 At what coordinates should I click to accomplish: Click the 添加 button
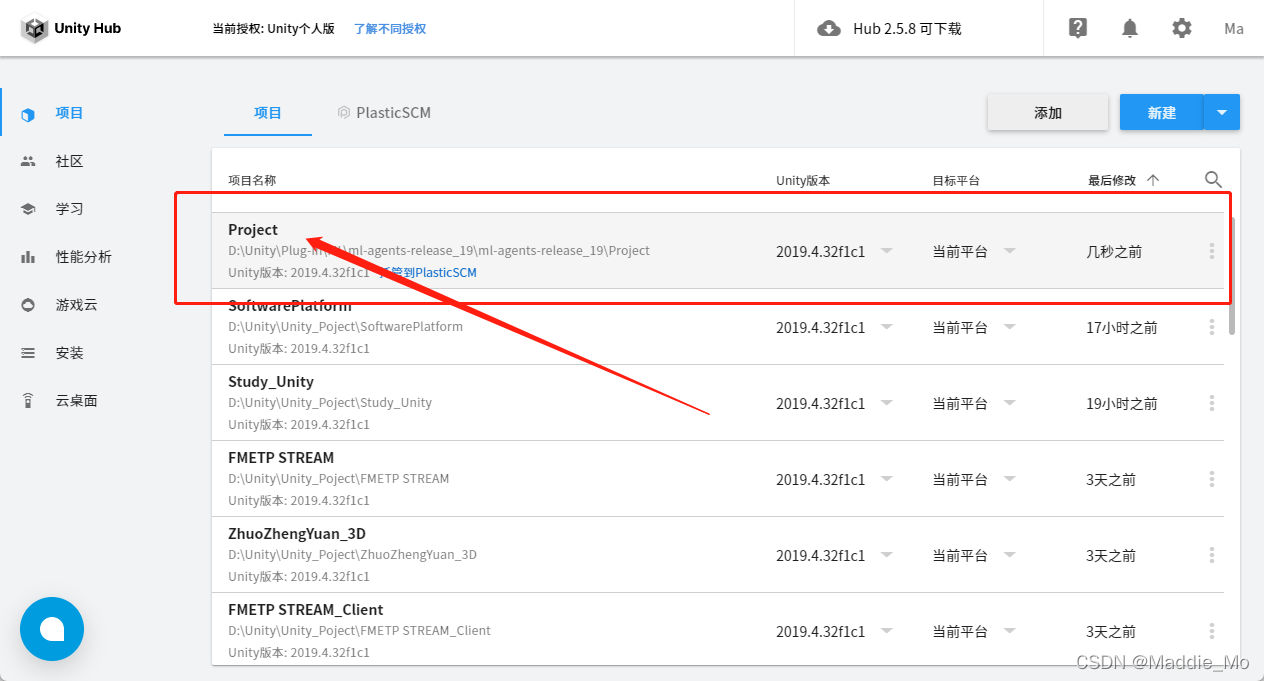point(1048,113)
